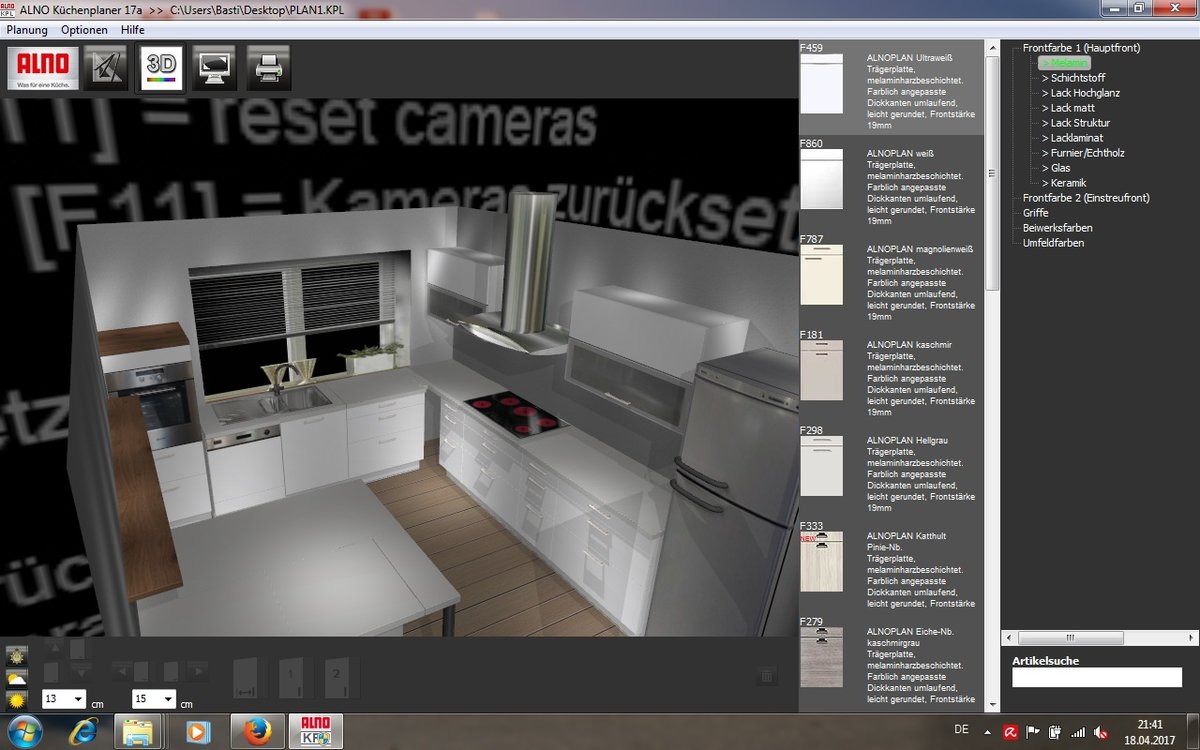This screenshot has height=750, width=1200.
Task: Select the cloudy daylight lighting icon
Action: point(17,678)
